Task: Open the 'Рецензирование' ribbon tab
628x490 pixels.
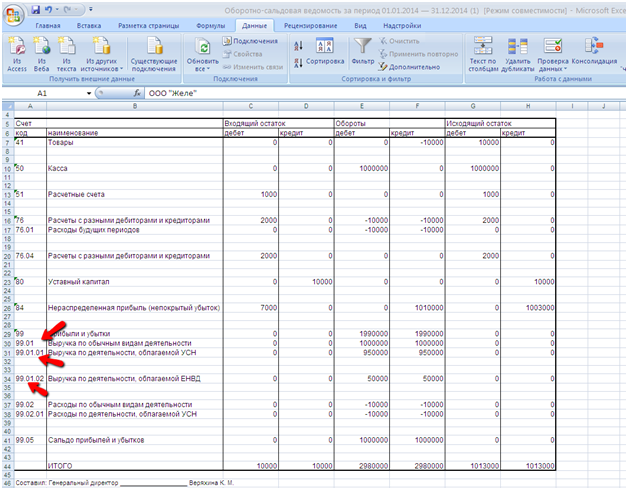Action: [309, 24]
